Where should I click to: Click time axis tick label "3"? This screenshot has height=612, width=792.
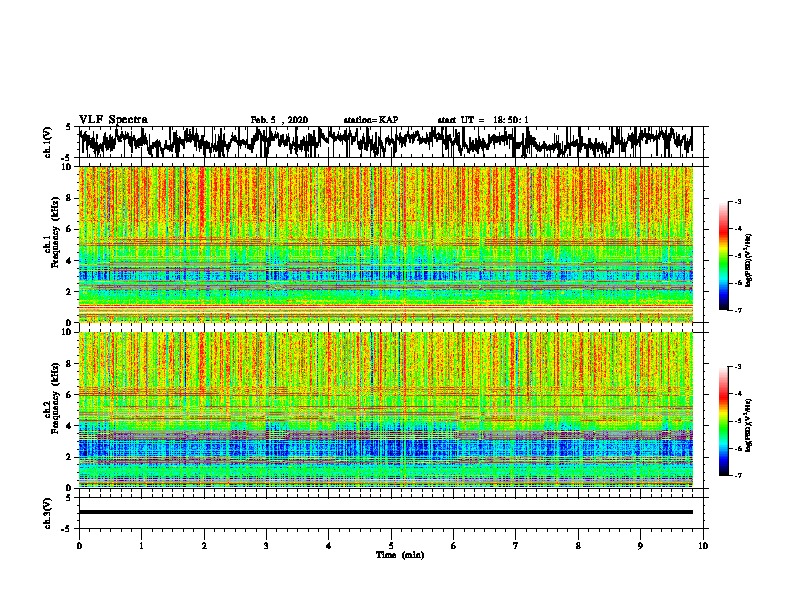(266, 546)
